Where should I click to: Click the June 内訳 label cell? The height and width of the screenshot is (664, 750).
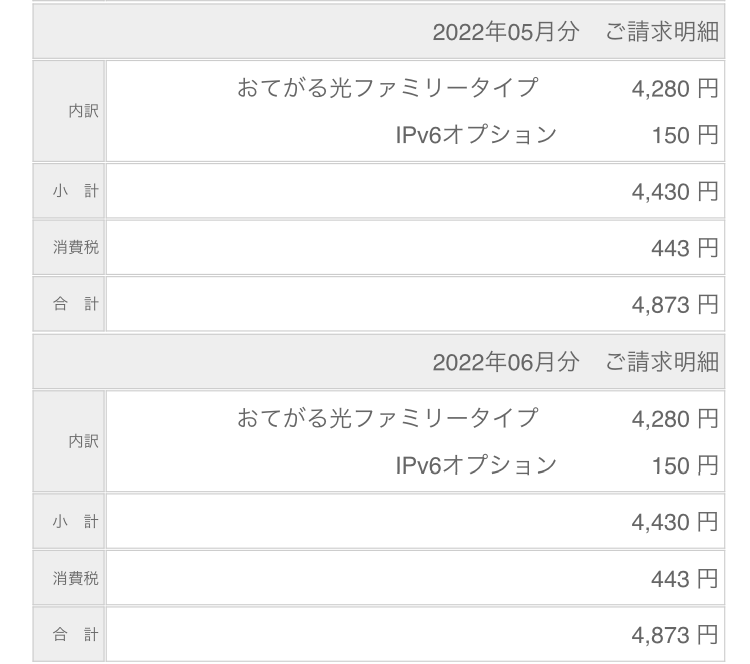[69, 441]
